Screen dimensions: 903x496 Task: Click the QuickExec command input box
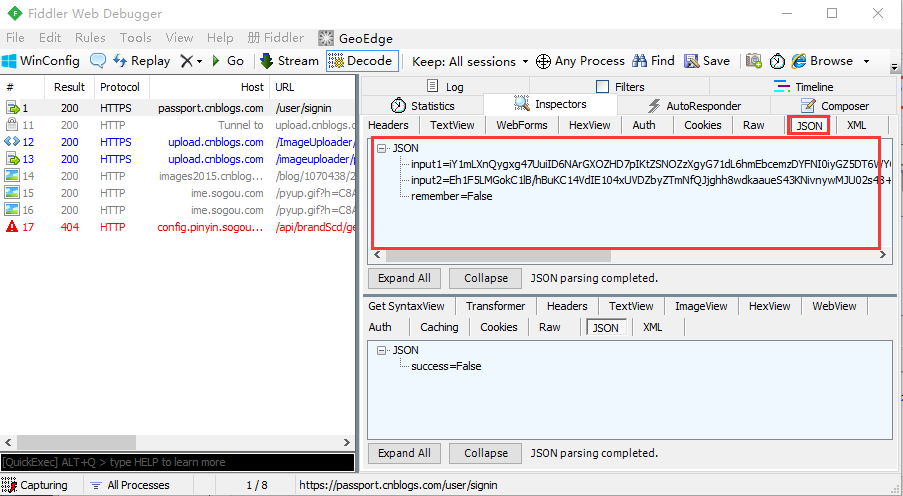[x=177, y=462]
